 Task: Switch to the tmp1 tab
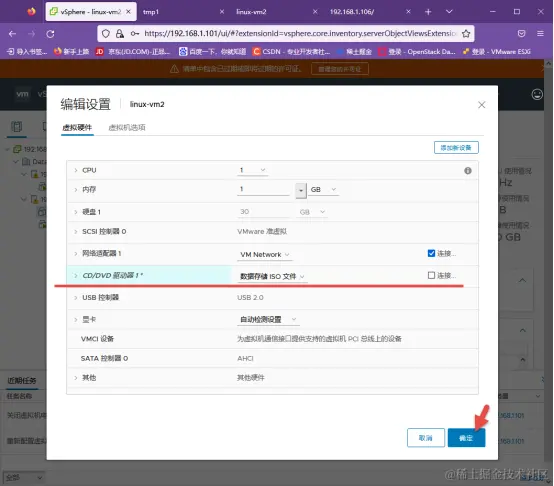[x=182, y=12]
